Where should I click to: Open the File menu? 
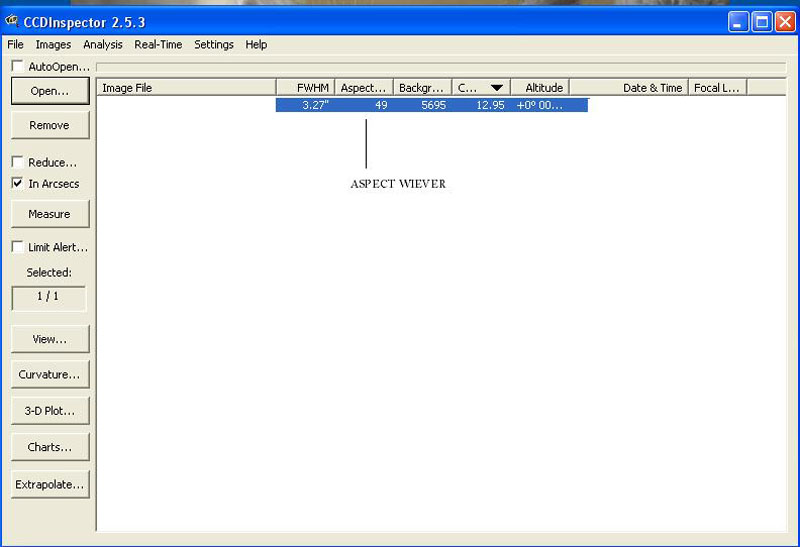[15, 45]
